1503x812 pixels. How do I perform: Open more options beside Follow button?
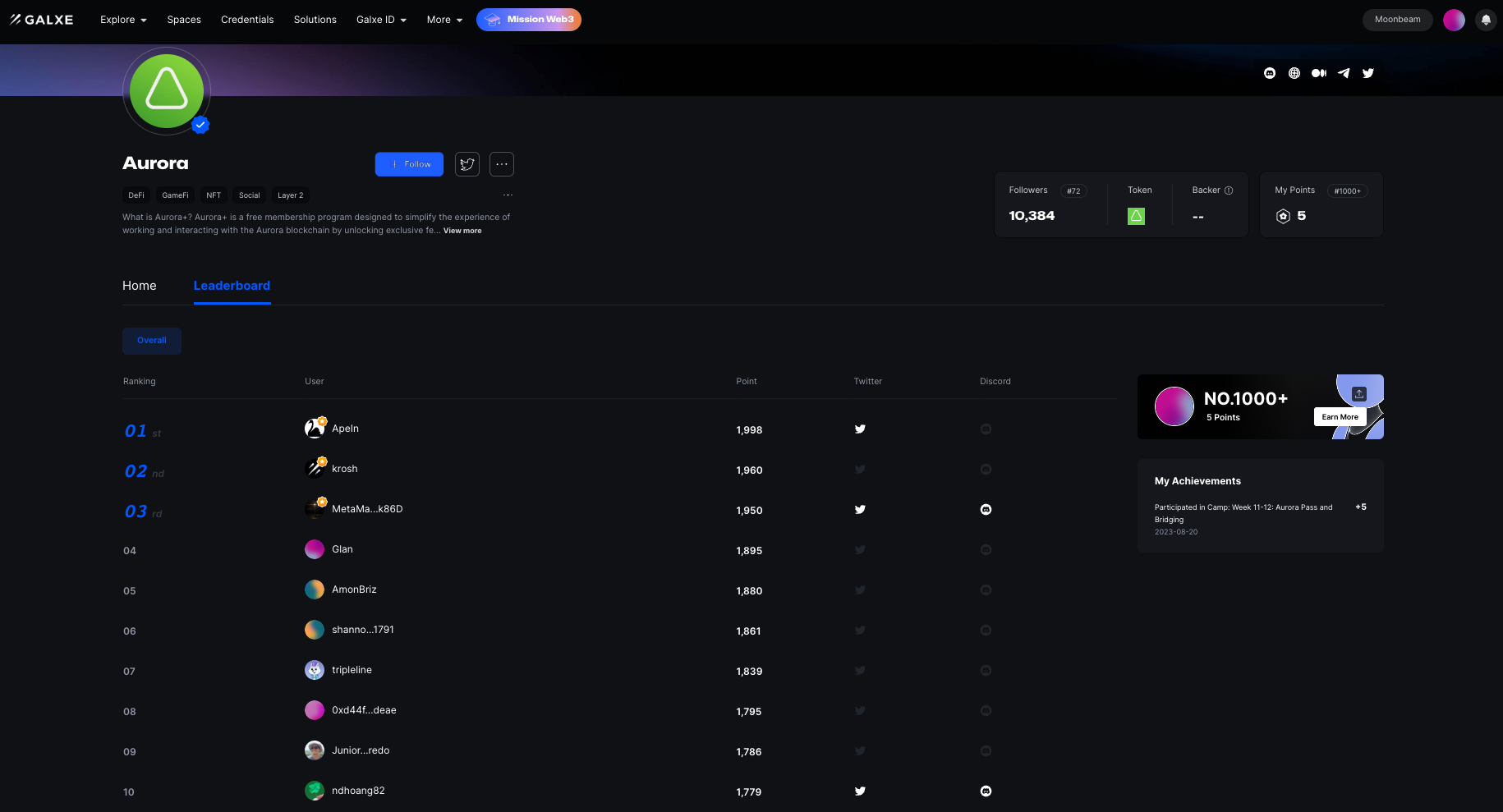(x=502, y=164)
